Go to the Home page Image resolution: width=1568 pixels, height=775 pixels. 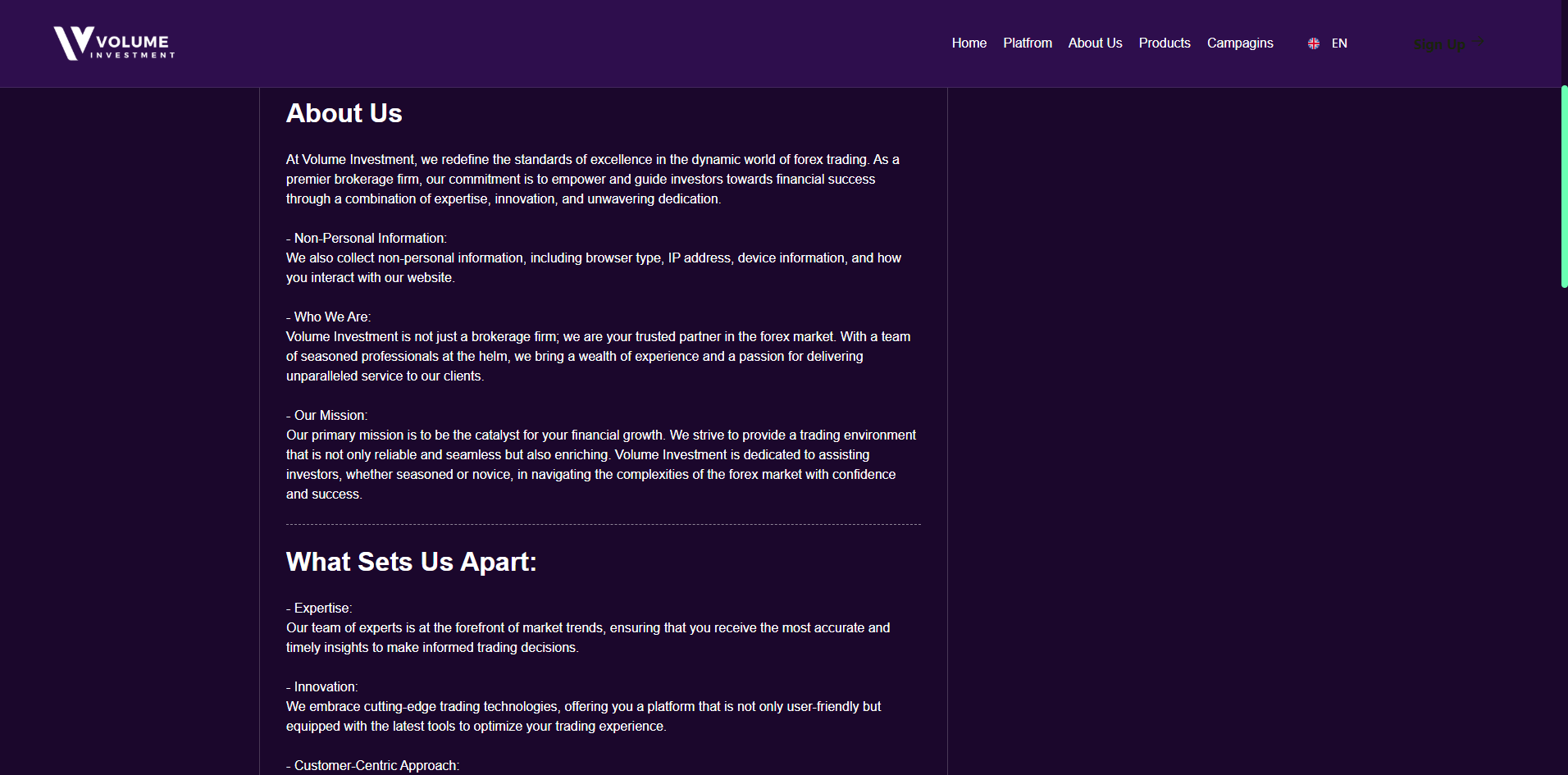[x=969, y=43]
